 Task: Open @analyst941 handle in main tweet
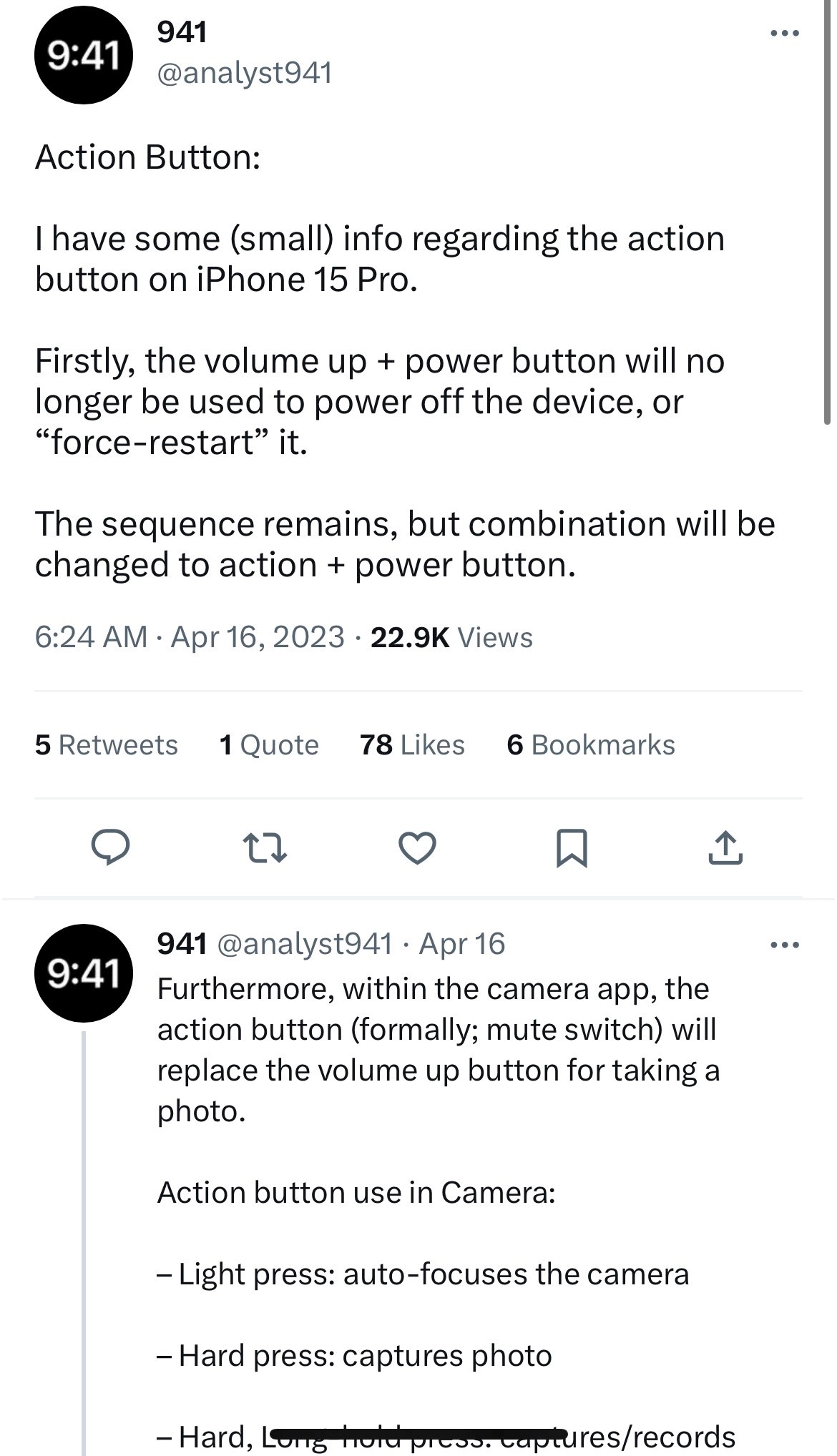[x=244, y=73]
